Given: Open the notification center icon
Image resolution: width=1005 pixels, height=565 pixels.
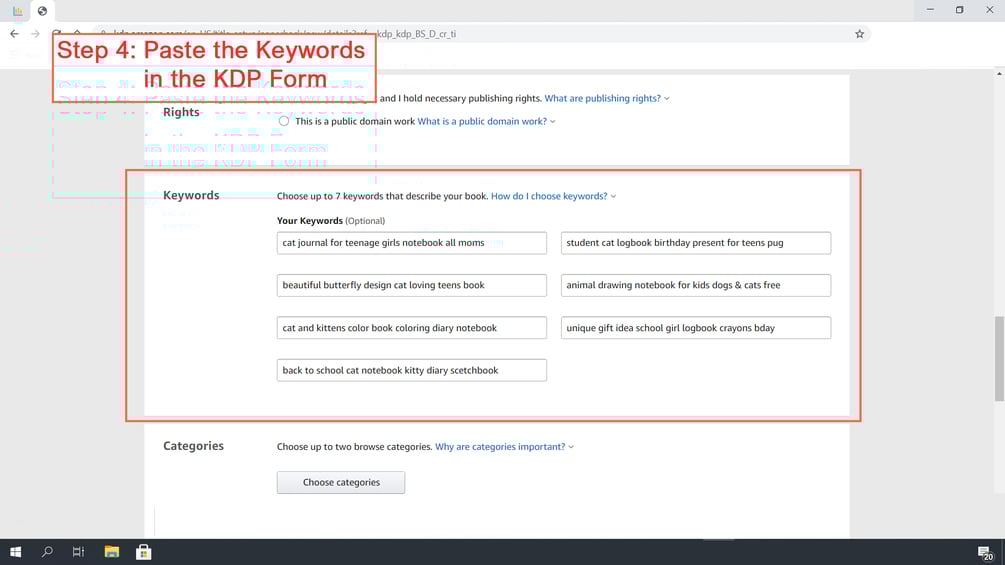Looking at the screenshot, I should coord(984,552).
